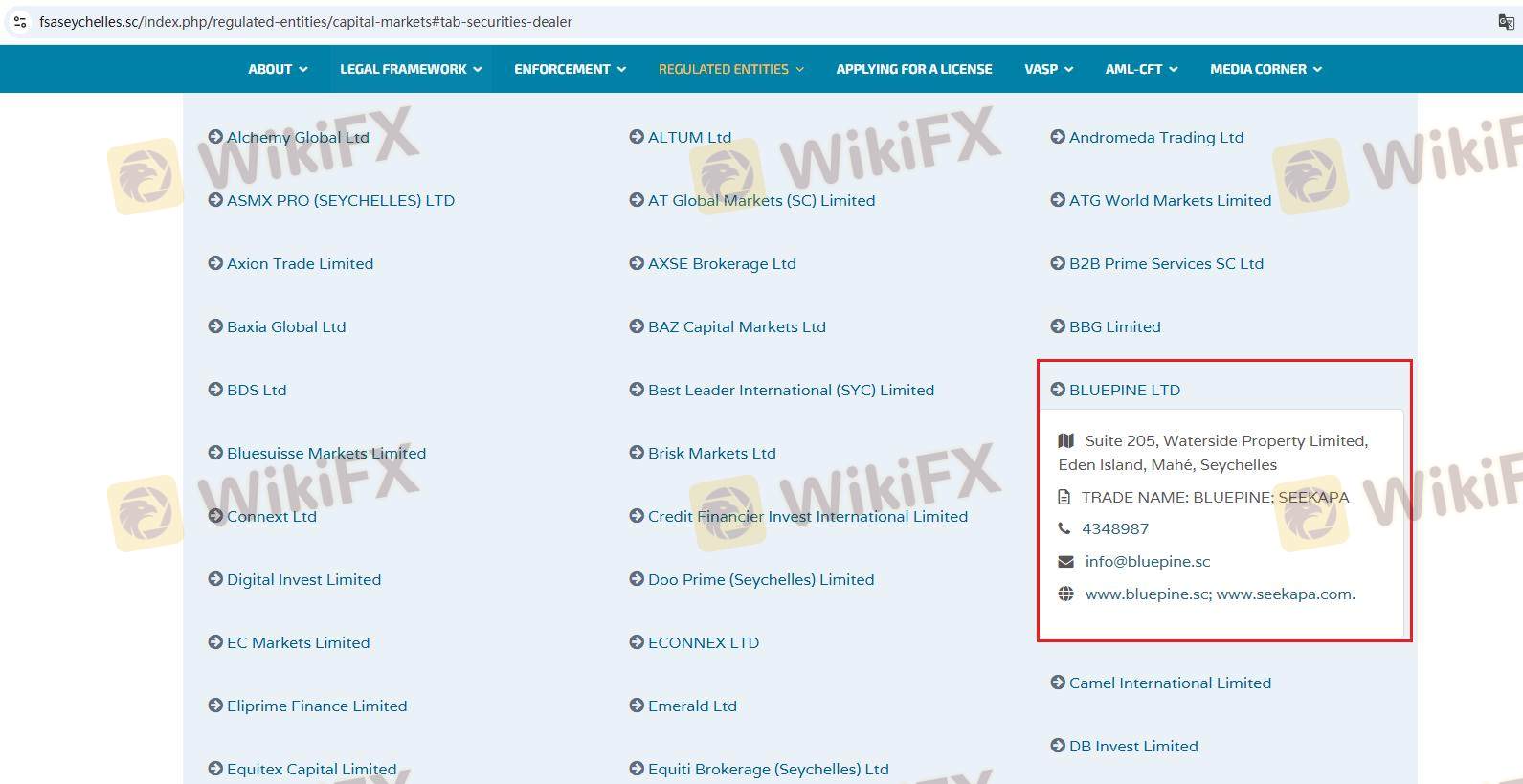Viewport: 1523px width, 784px height.
Task: Expand Alchemy Global Ltd entry
Action: tap(297, 137)
